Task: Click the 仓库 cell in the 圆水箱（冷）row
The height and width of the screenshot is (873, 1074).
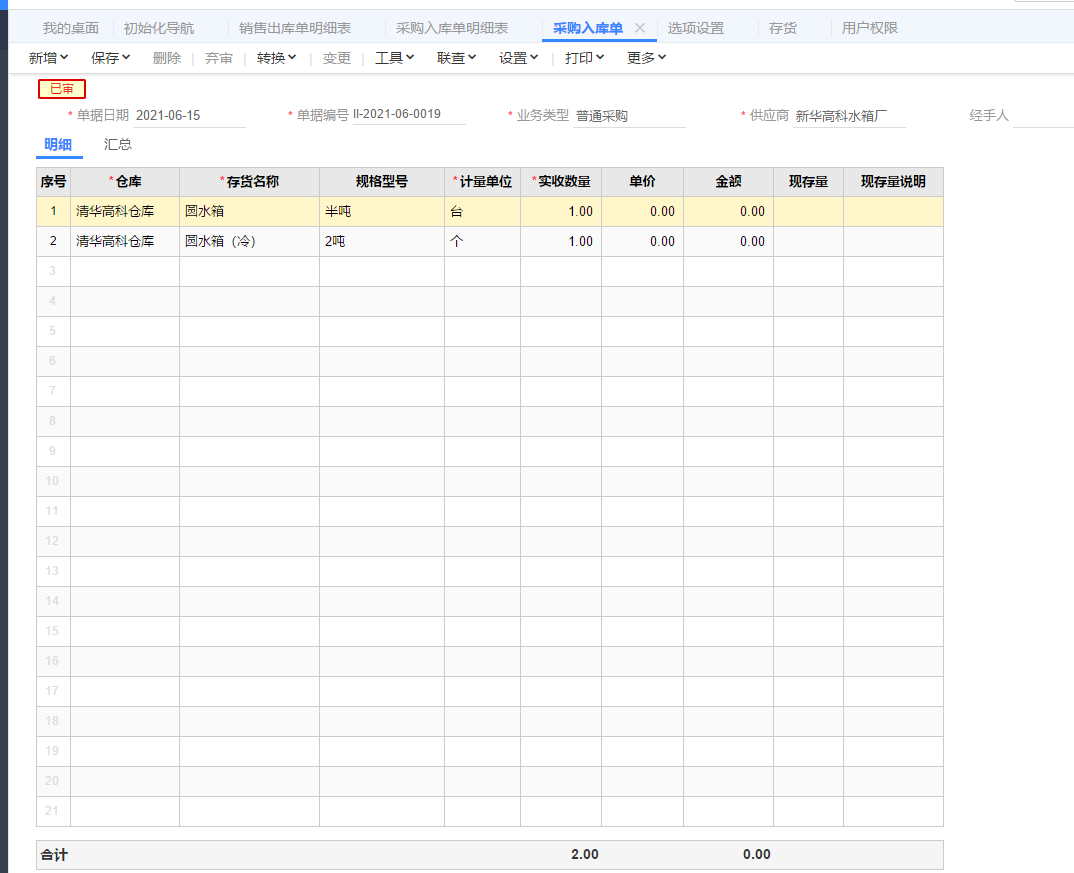Action: (125, 242)
